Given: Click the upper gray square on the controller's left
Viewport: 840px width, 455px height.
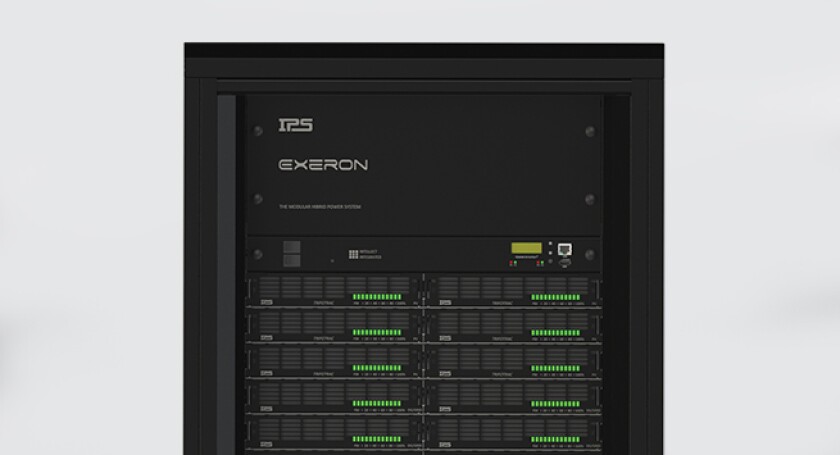Looking at the screenshot, I should 292,247.
